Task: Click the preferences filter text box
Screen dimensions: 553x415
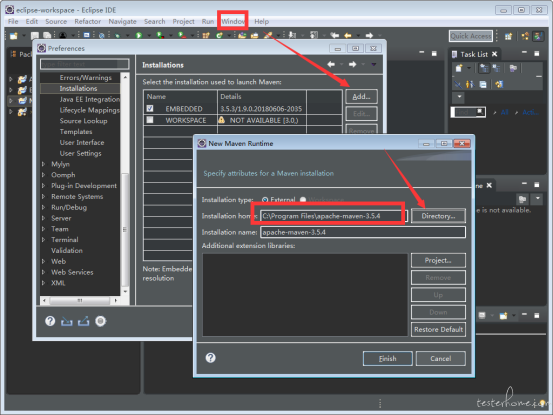Action: coord(85,64)
